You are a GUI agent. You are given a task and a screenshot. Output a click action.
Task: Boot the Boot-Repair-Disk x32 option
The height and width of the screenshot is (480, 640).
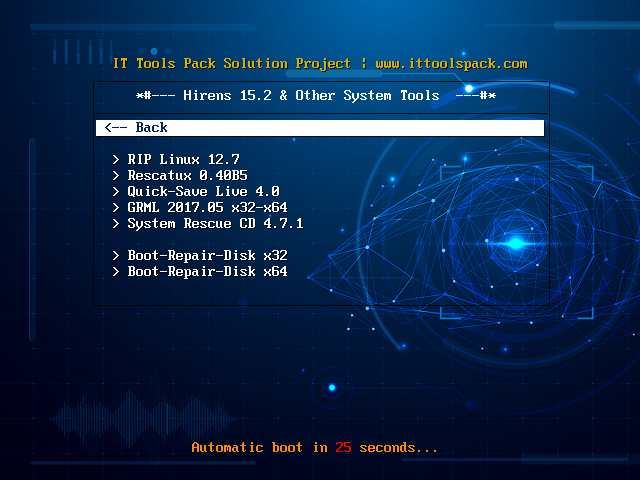(x=207, y=256)
